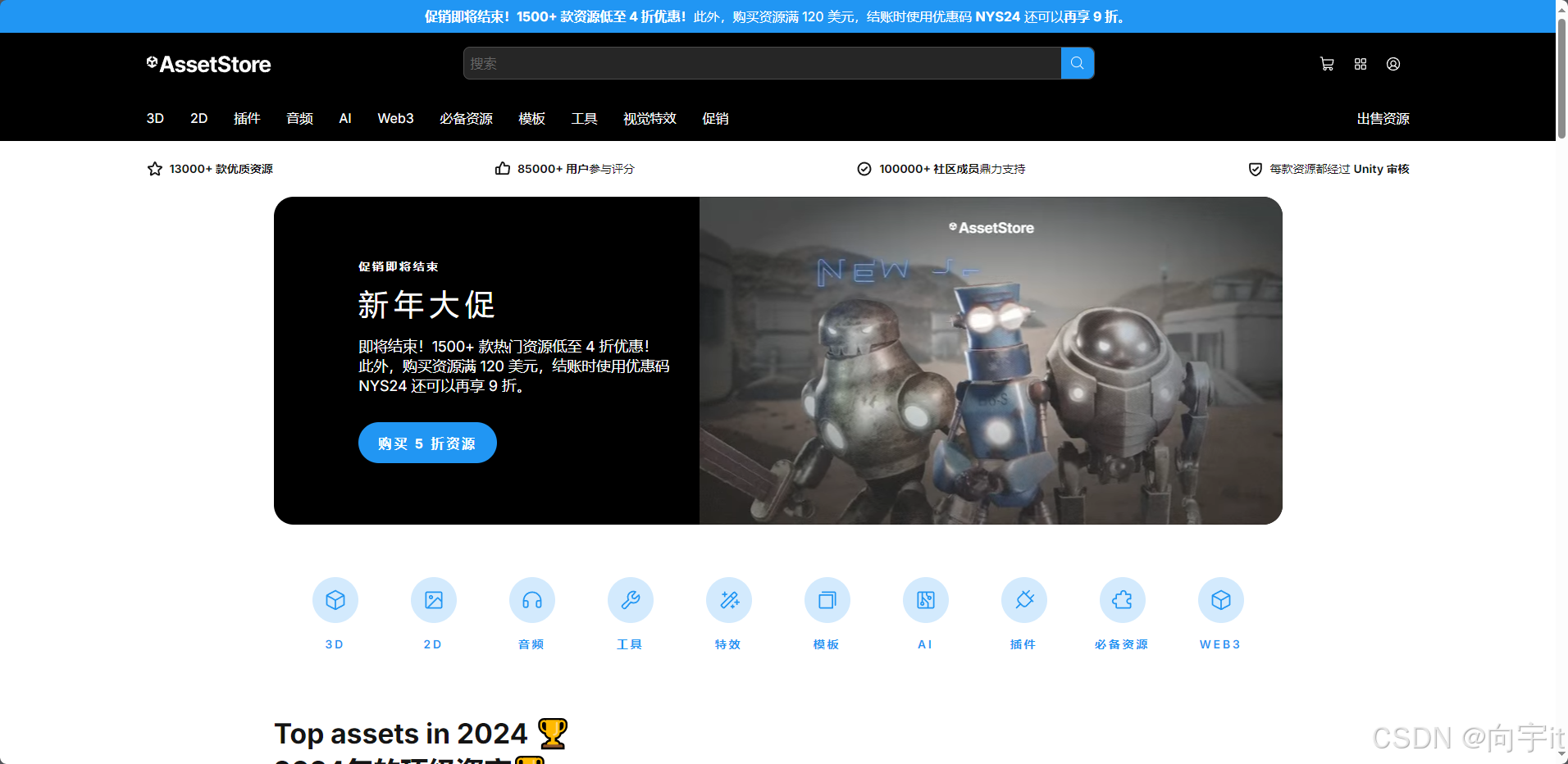Viewport: 1568px width, 764px height.
Task: Open the shopping cart icon
Action: click(1327, 64)
